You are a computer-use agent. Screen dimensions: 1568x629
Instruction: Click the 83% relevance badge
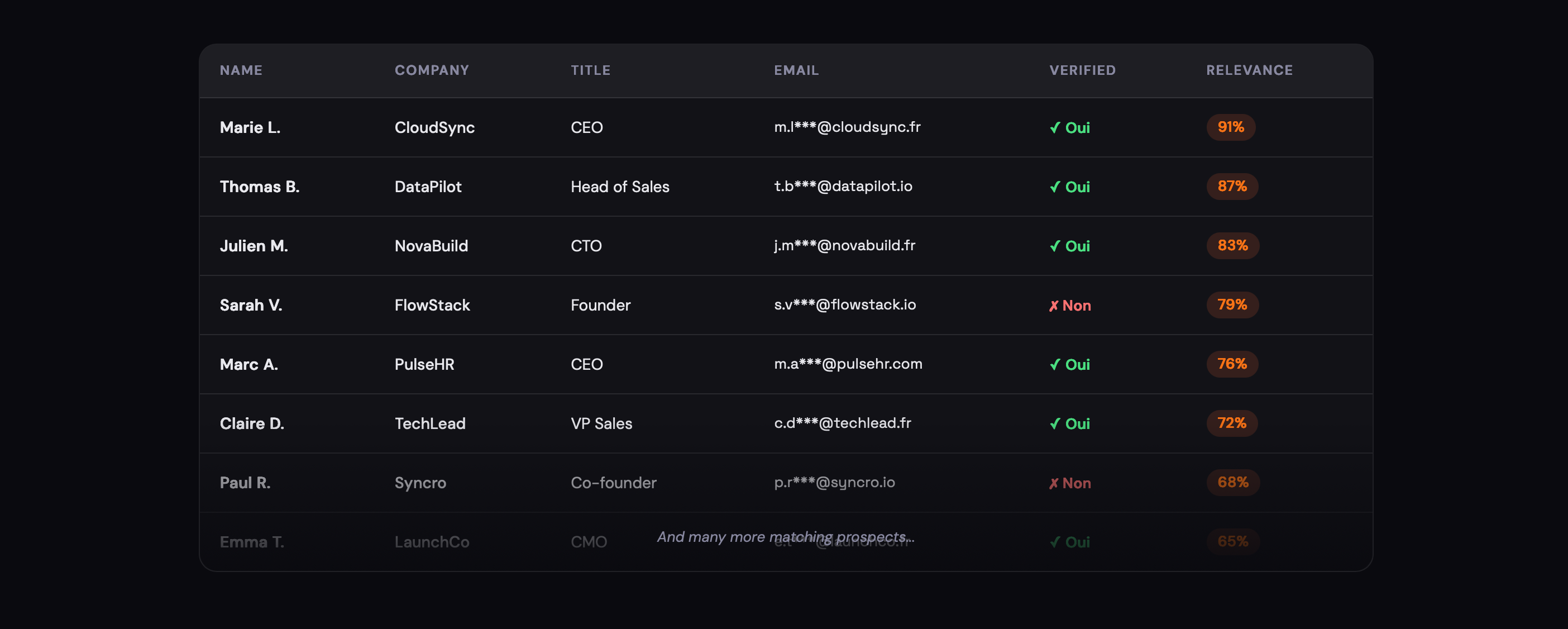[1232, 245]
